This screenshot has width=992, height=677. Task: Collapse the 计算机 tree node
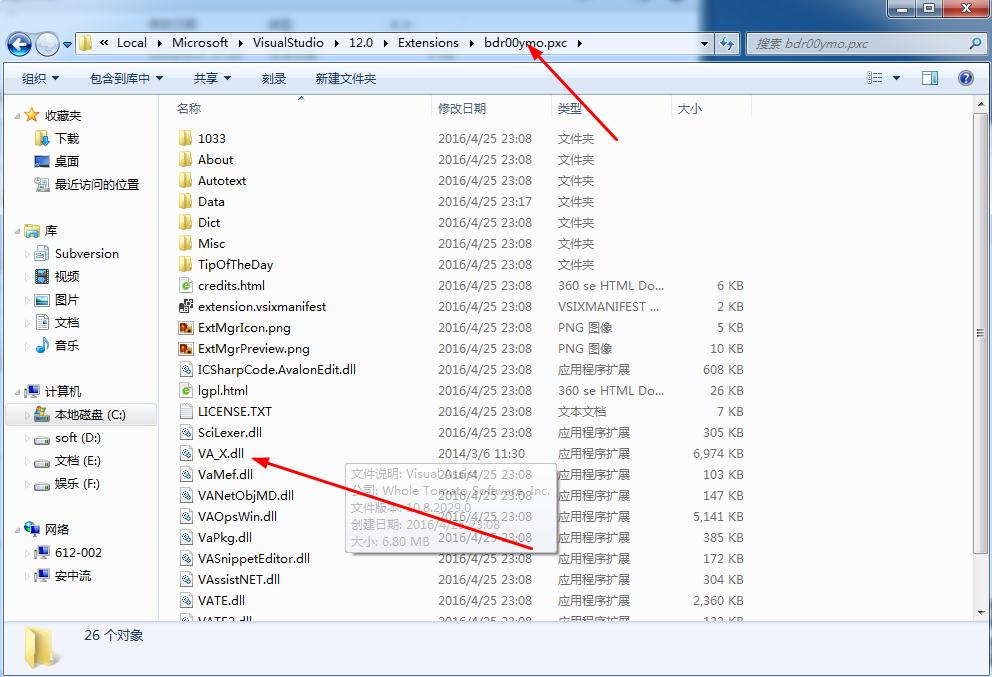pyautogui.click(x=17, y=392)
